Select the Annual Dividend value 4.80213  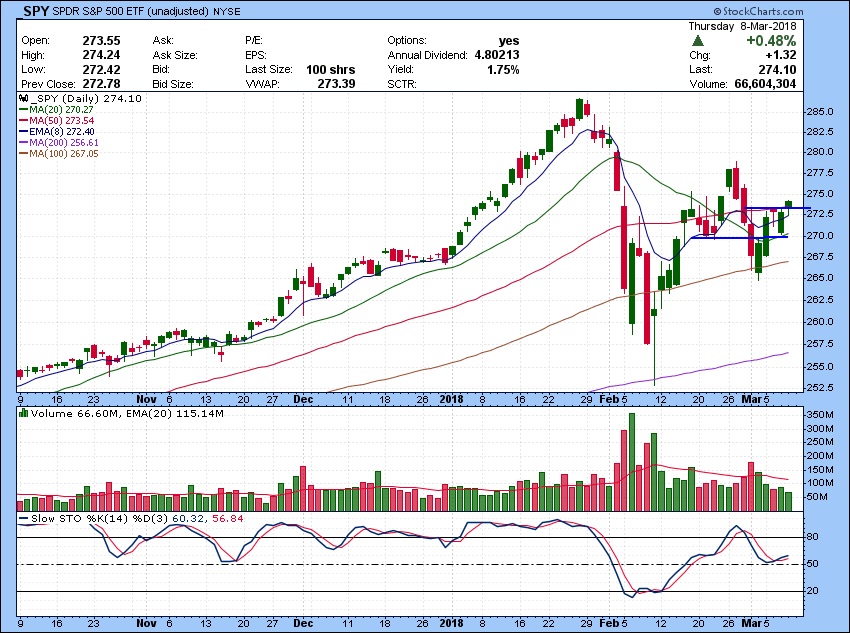tap(497, 55)
